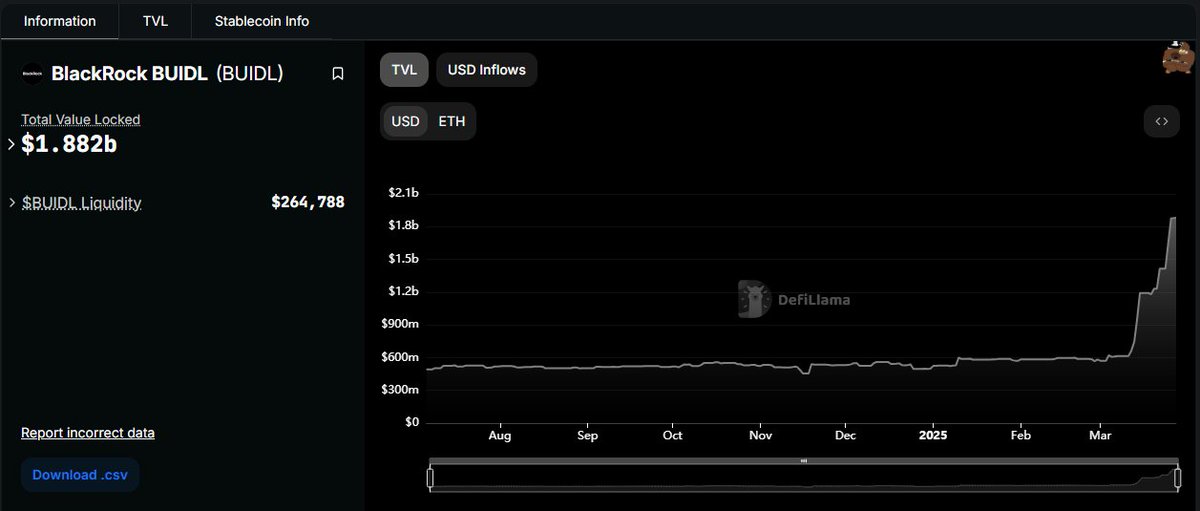Click the mini overview chart in the range selector
1200x511 pixels.
tap(803, 479)
